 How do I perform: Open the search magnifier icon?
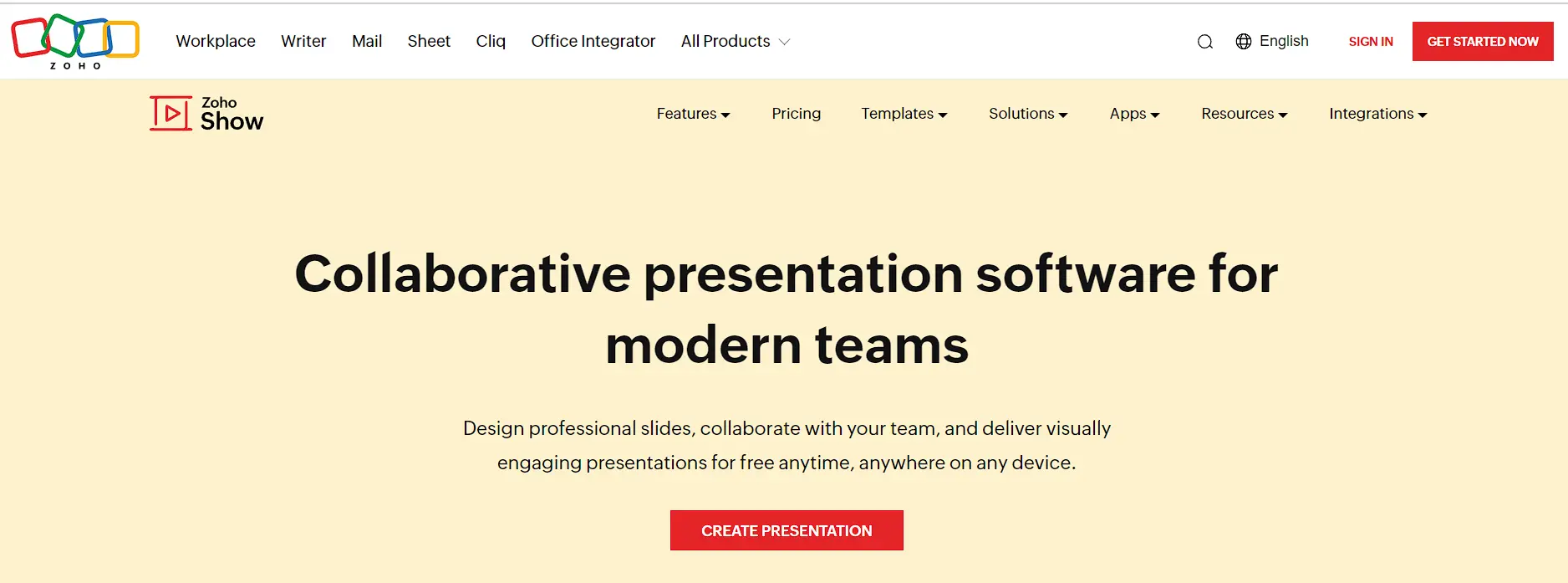[1204, 42]
